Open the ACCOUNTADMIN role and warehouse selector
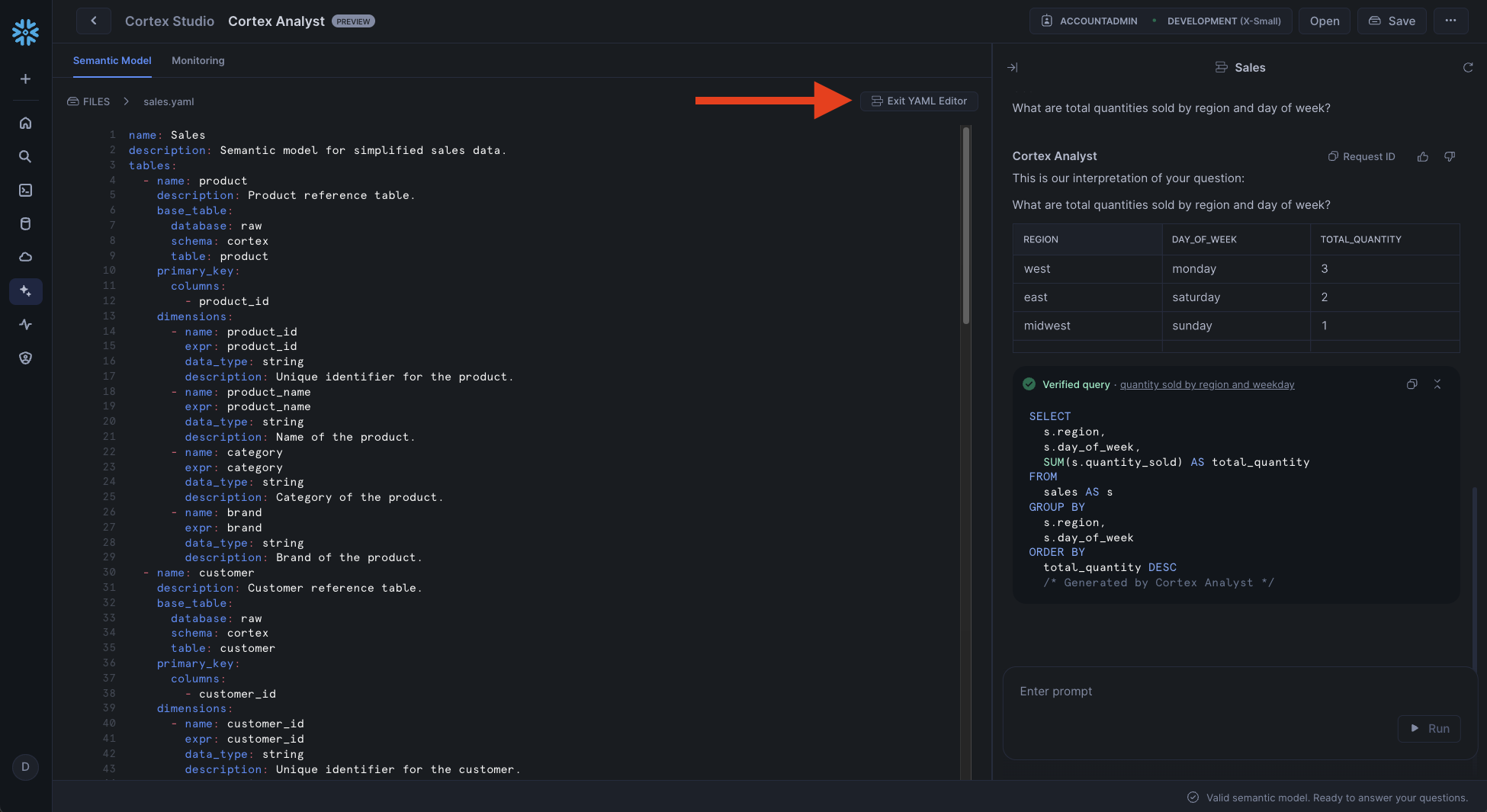 [x=1161, y=21]
